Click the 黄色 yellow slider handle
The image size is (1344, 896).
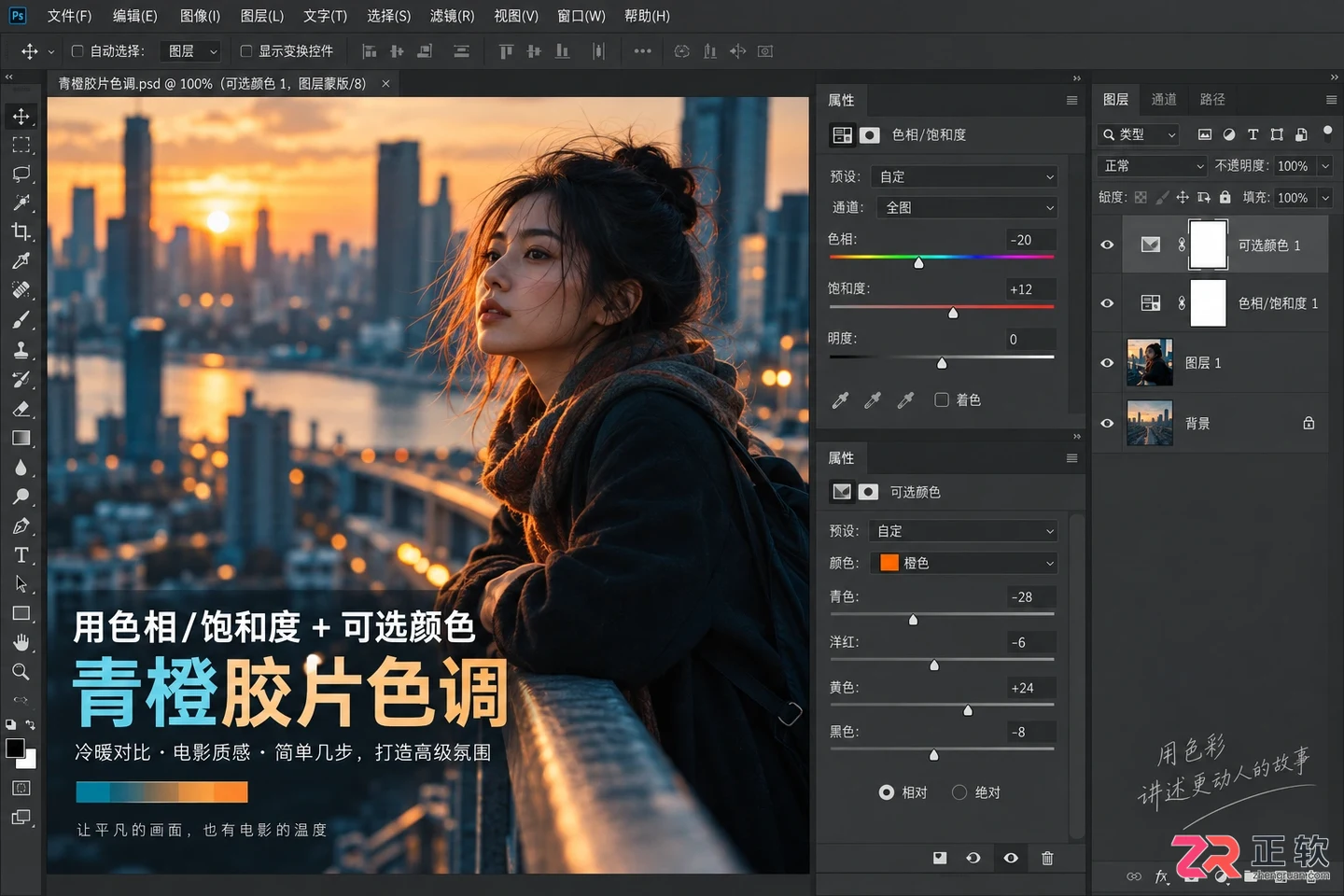(968, 710)
